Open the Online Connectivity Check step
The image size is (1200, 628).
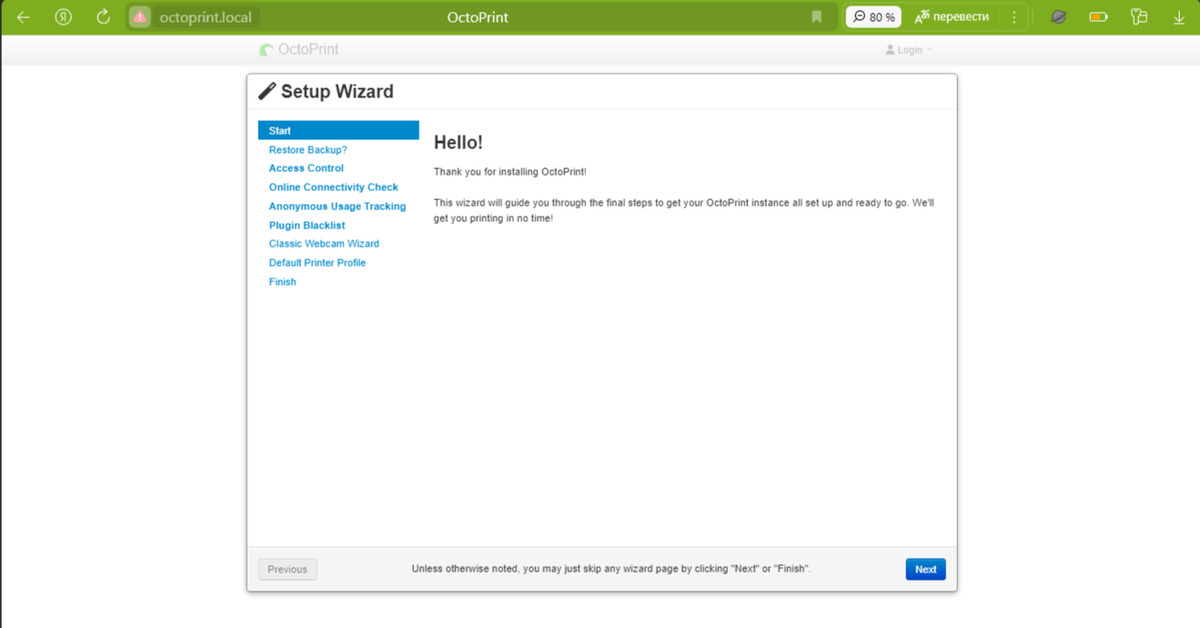coord(333,187)
